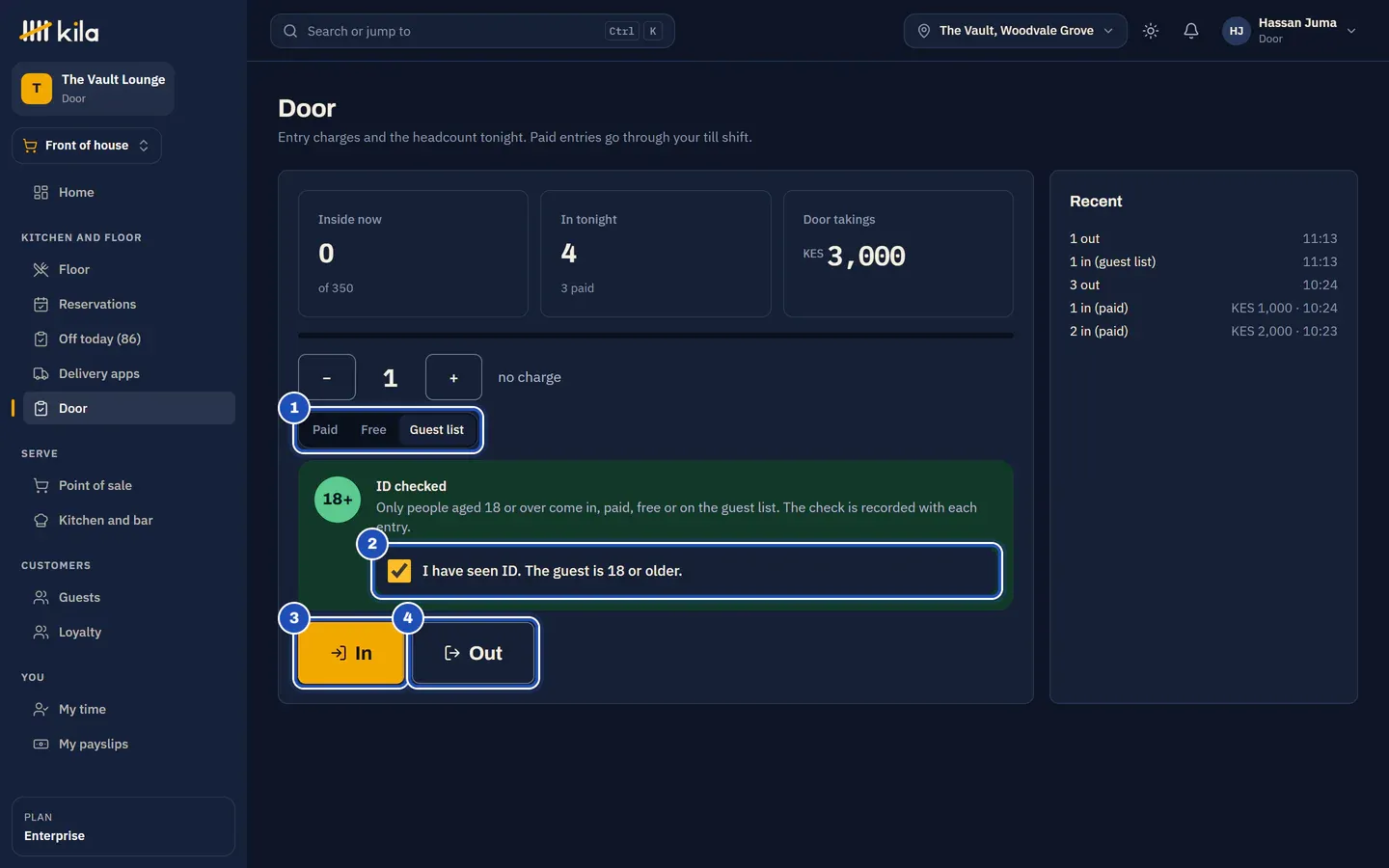The width and height of the screenshot is (1389, 868).
Task: Open the Front of house switcher
Action: (87, 146)
